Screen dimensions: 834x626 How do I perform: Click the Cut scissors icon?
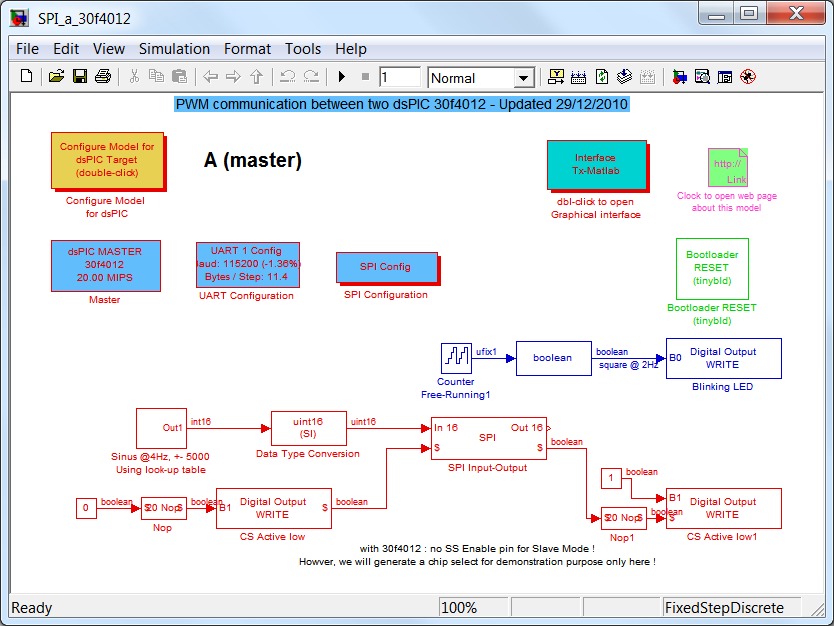point(134,77)
